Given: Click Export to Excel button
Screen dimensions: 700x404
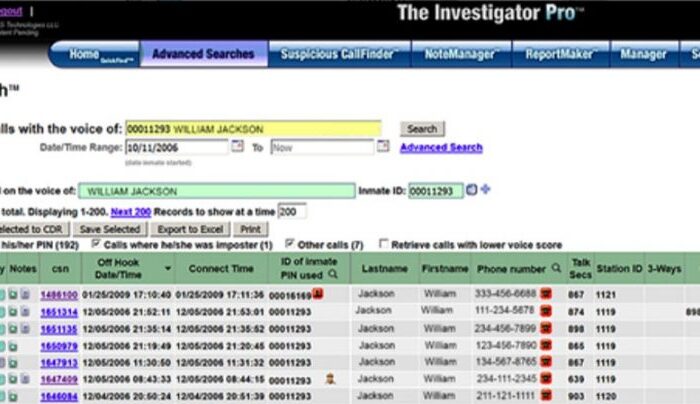Looking at the screenshot, I should tap(190, 229).
